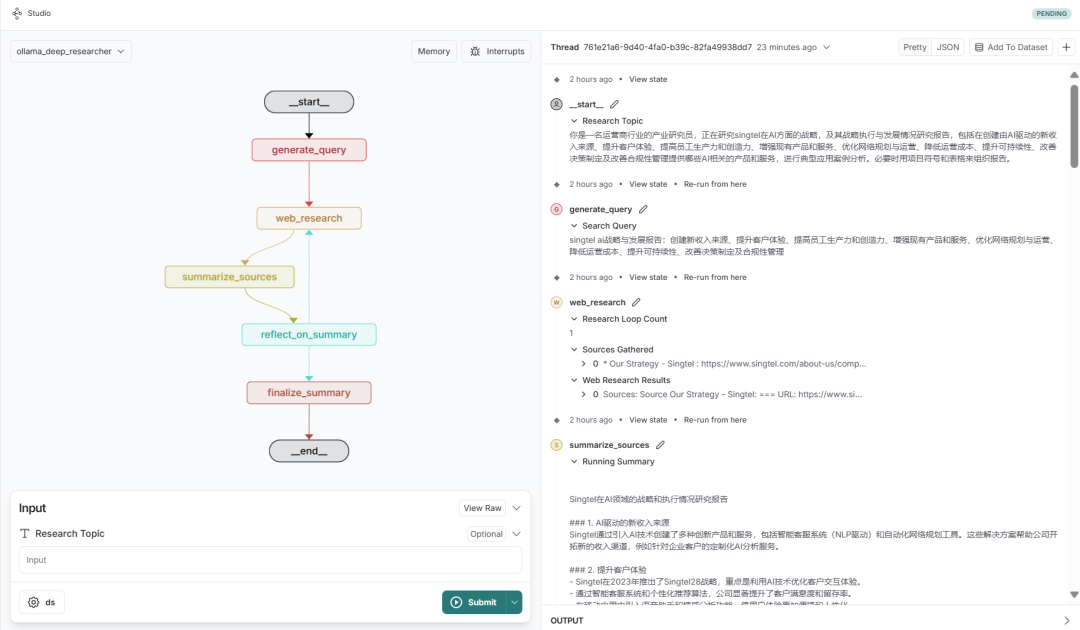
Task: Click the play icon on Submit button
Action: 456,602
